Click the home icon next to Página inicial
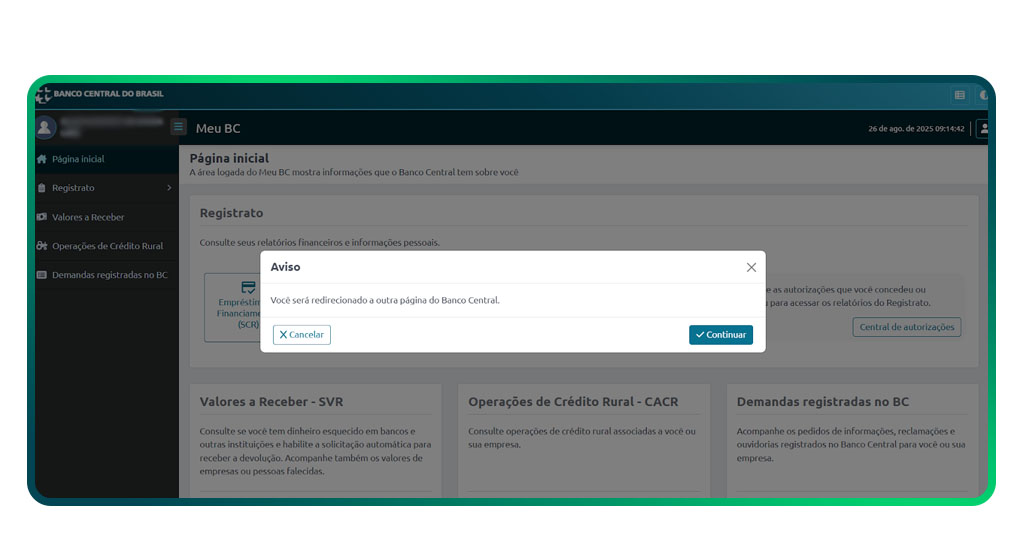The width and height of the screenshot is (1024, 536). pos(42,159)
